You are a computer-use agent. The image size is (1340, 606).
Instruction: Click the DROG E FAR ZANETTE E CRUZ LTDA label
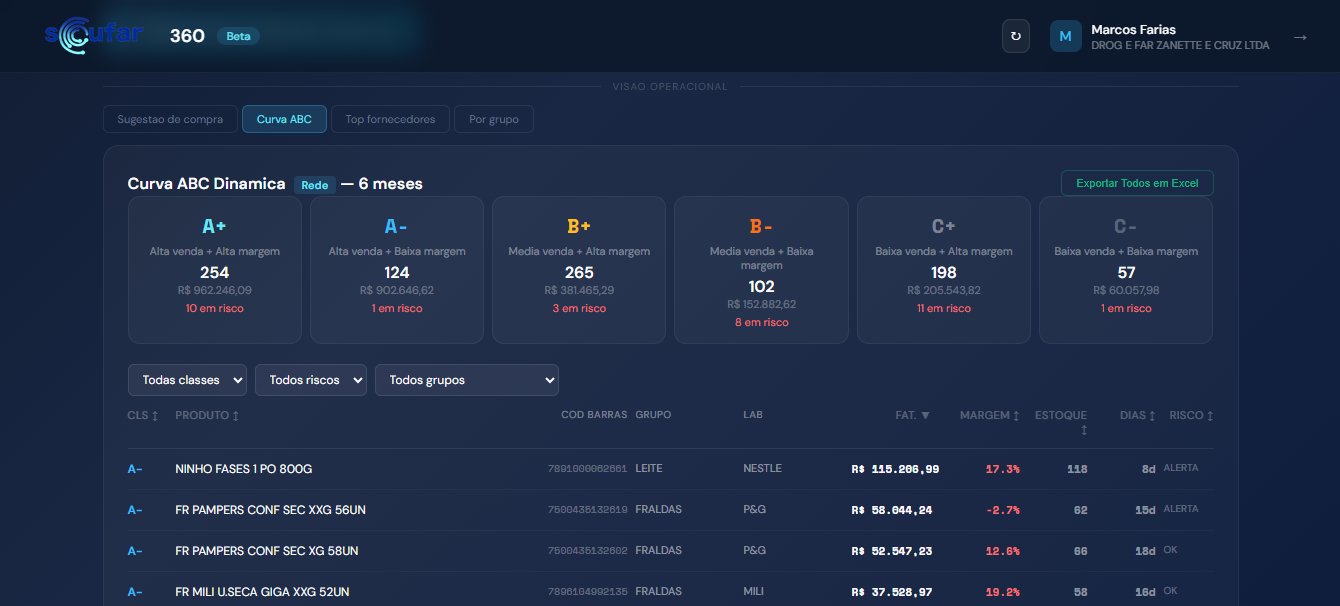point(1181,46)
